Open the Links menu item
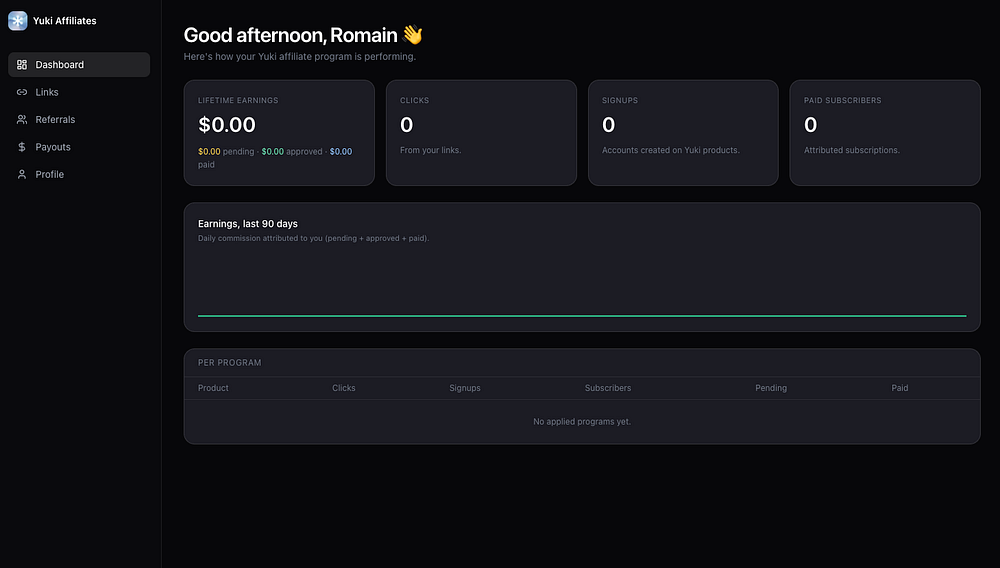Image resolution: width=1000 pixels, height=568 pixels. (x=47, y=92)
